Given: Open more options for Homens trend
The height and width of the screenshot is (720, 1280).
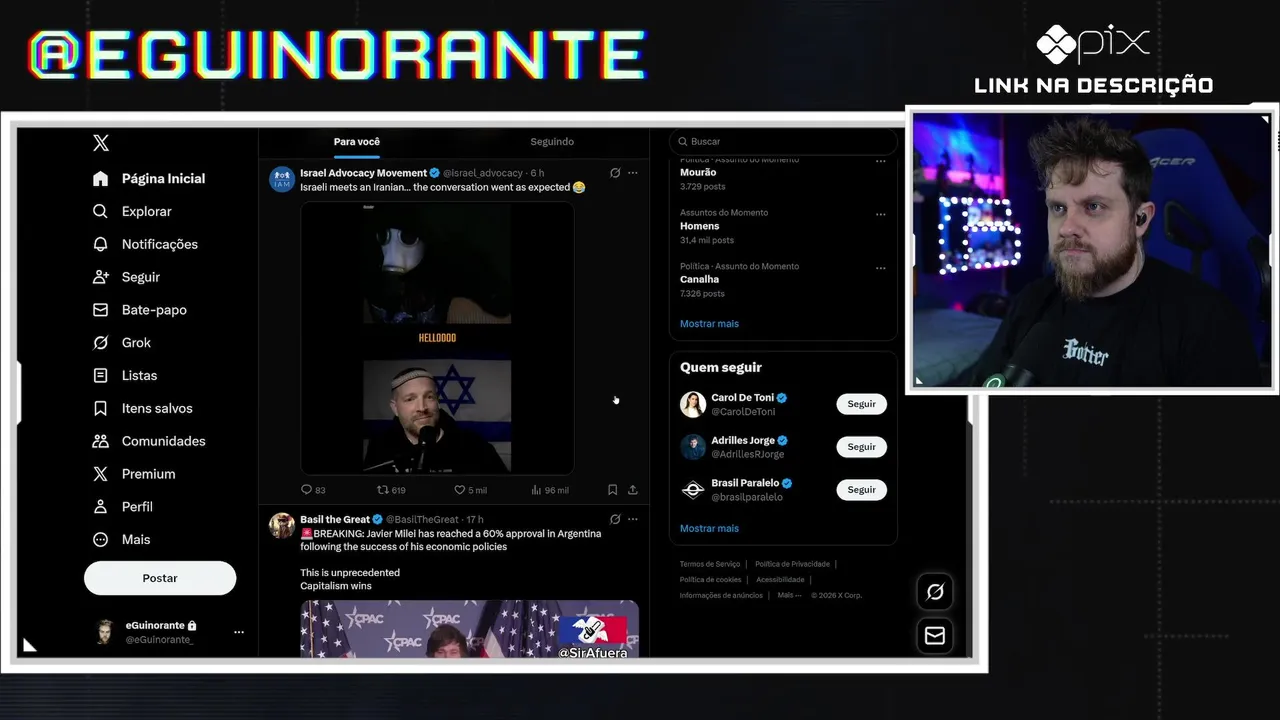Looking at the screenshot, I should point(881,214).
